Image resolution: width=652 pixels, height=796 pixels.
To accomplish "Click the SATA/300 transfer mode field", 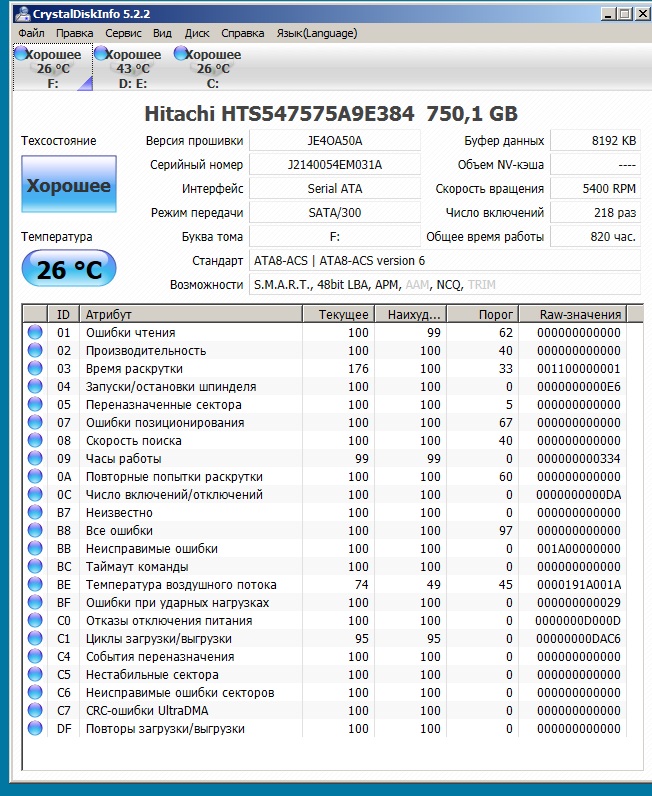I will pos(335,212).
